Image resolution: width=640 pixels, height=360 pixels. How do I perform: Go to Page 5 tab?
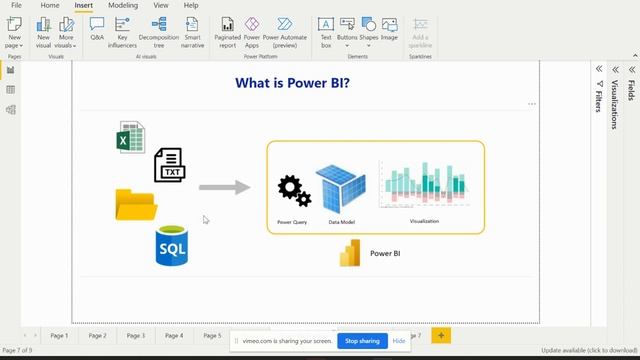tap(212, 336)
